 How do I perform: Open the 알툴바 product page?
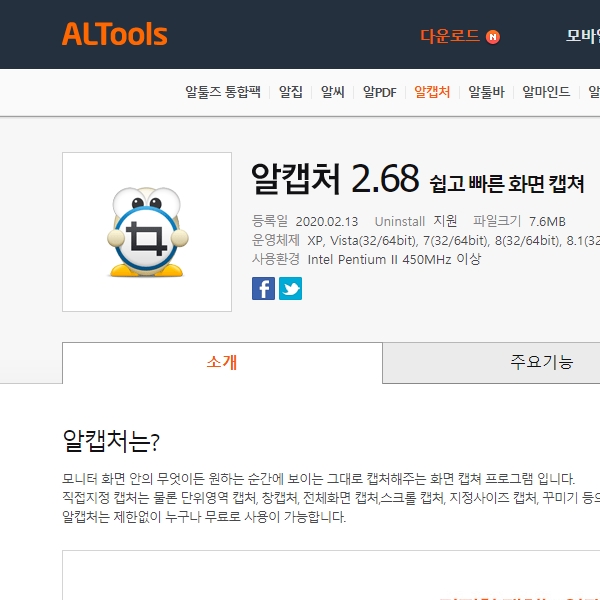coord(486,92)
